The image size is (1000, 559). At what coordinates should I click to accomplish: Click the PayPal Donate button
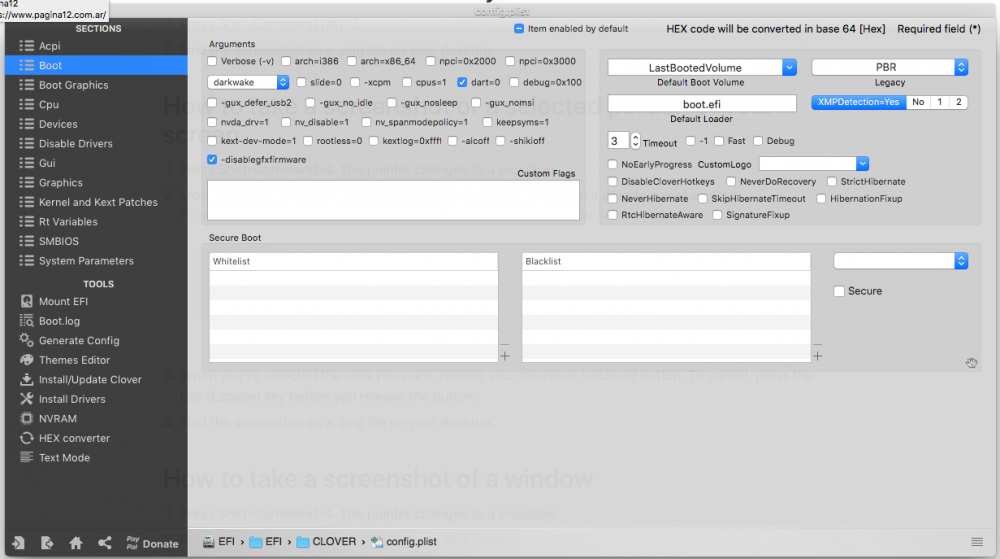152,543
